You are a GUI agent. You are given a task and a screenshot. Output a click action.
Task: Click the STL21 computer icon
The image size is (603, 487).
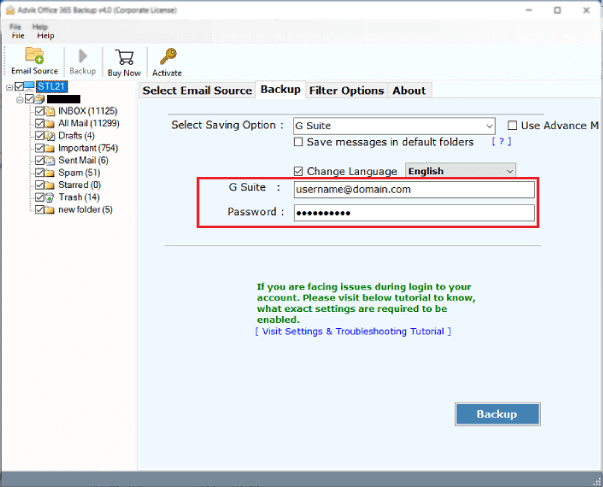[x=30, y=86]
